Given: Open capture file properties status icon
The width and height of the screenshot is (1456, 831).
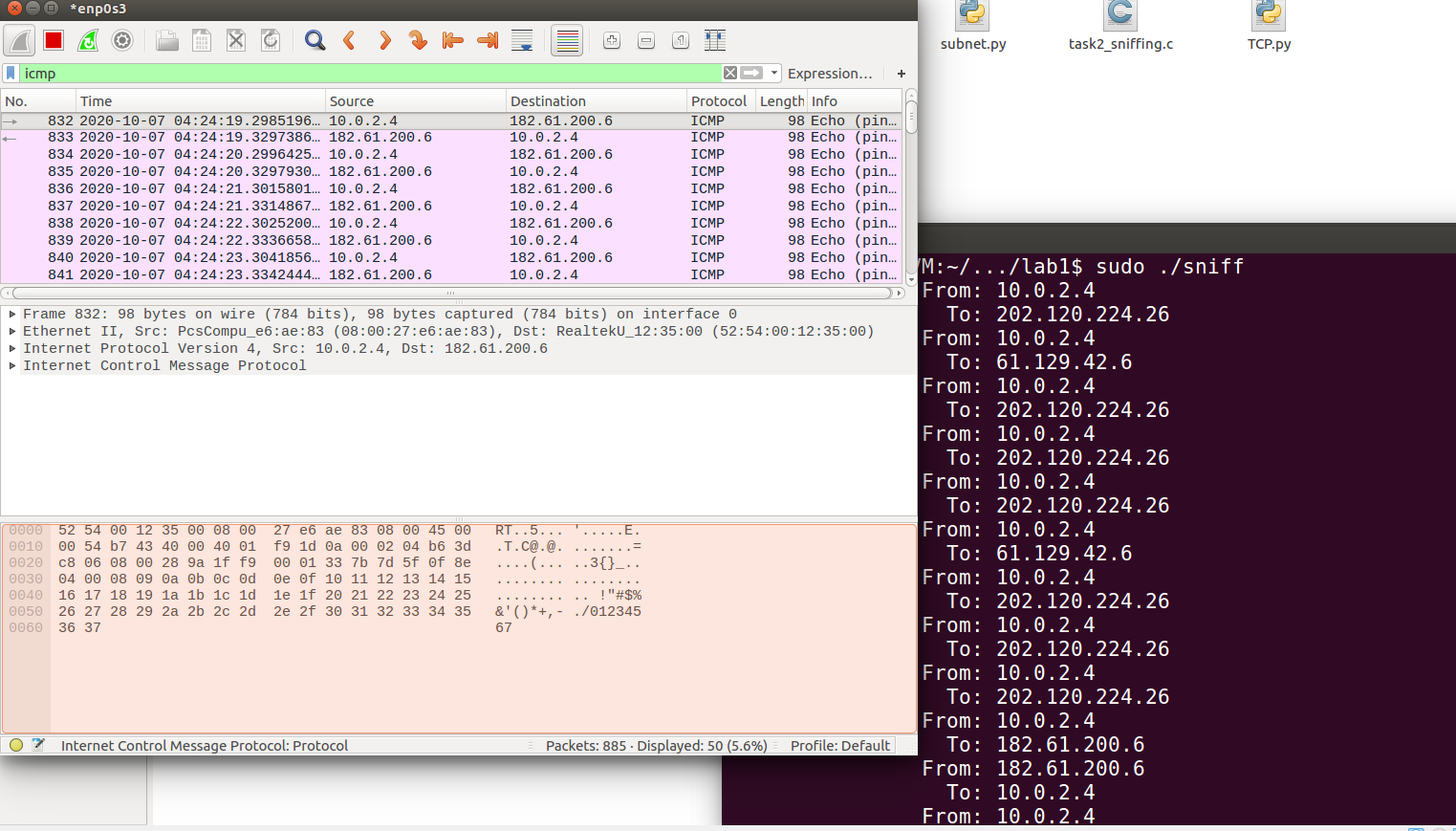Looking at the screenshot, I should coord(38,745).
